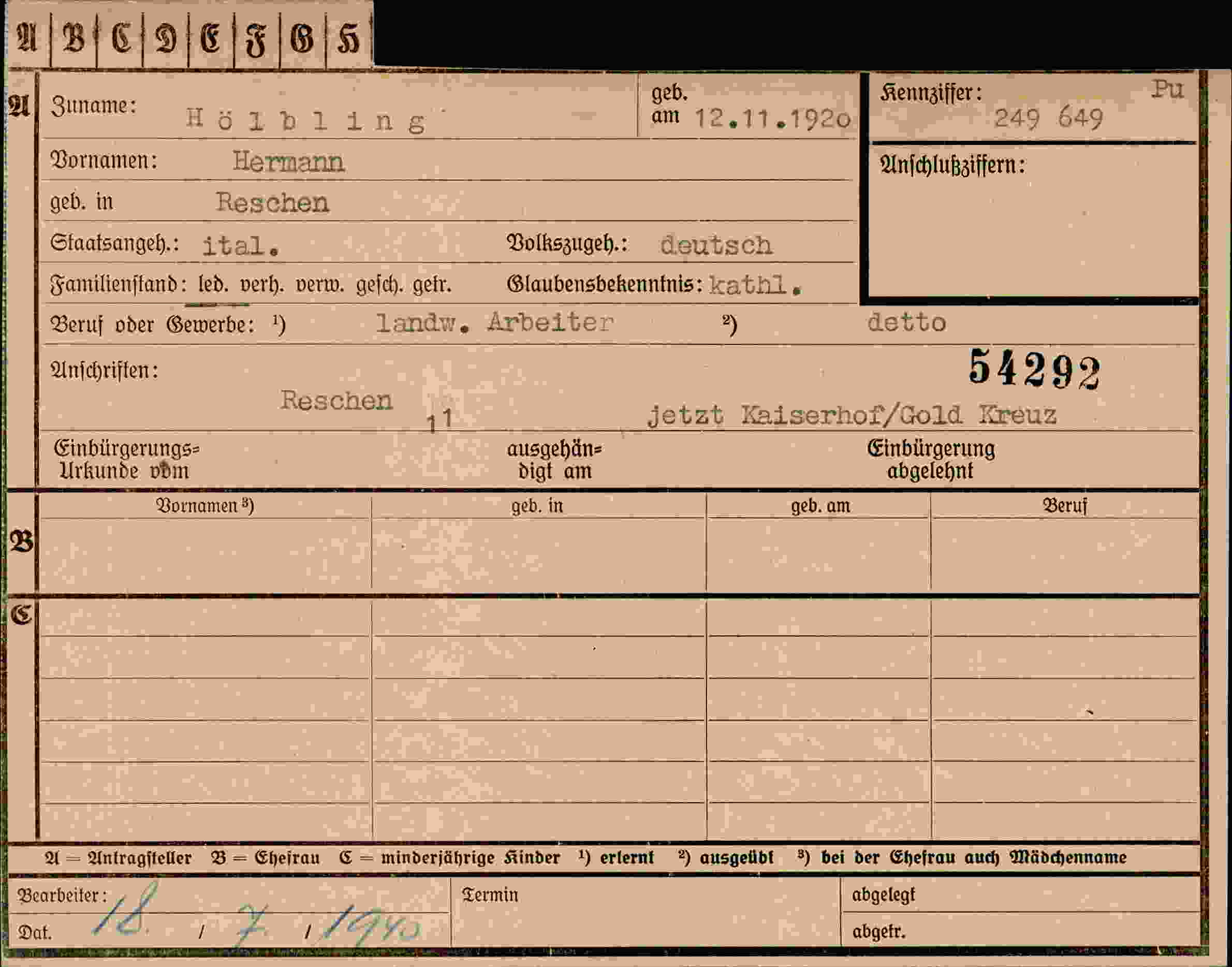Click the 'Beruf oder Gewerbe:' label

(153, 325)
